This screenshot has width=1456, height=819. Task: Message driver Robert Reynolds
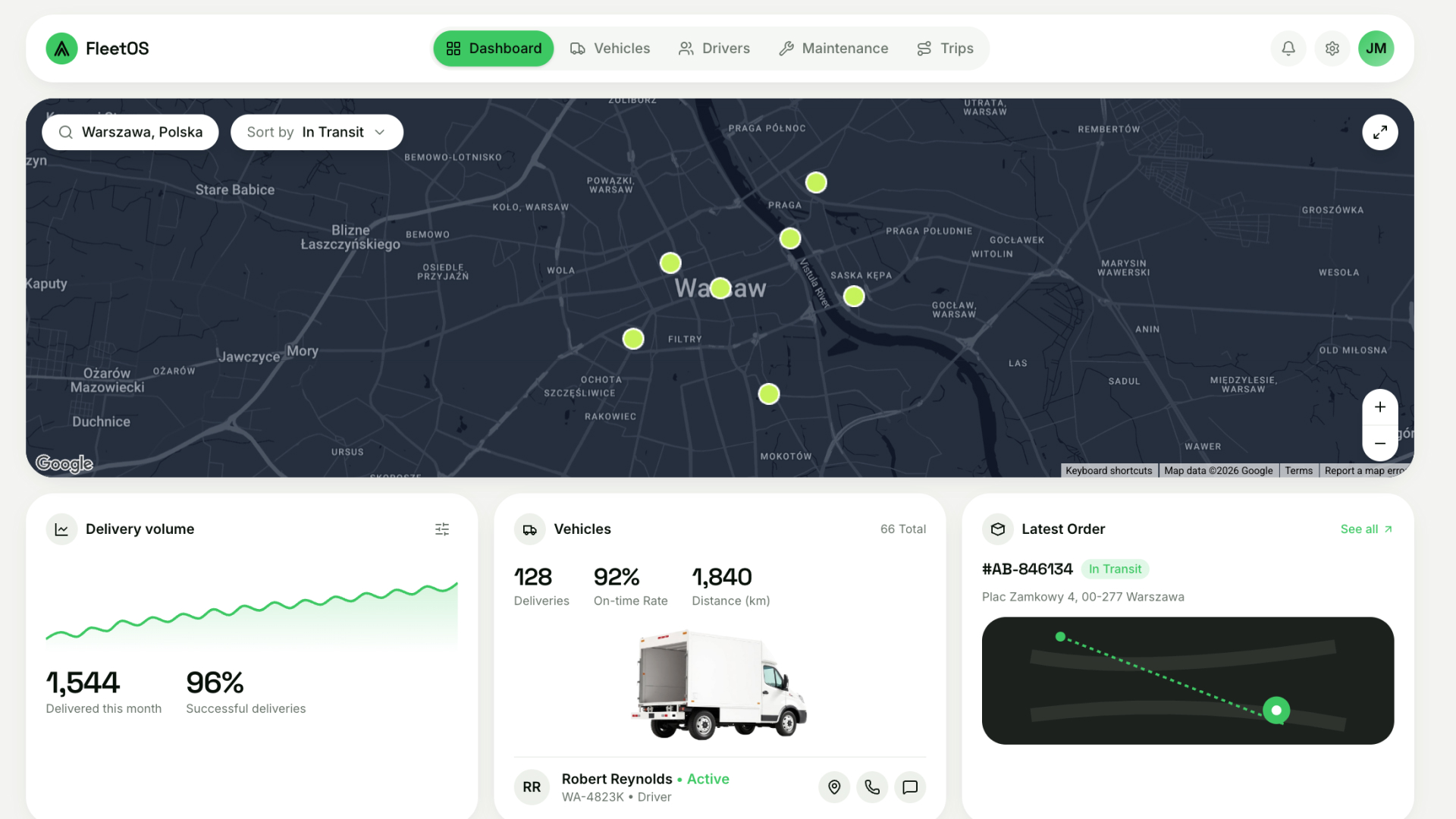pyautogui.click(x=910, y=787)
